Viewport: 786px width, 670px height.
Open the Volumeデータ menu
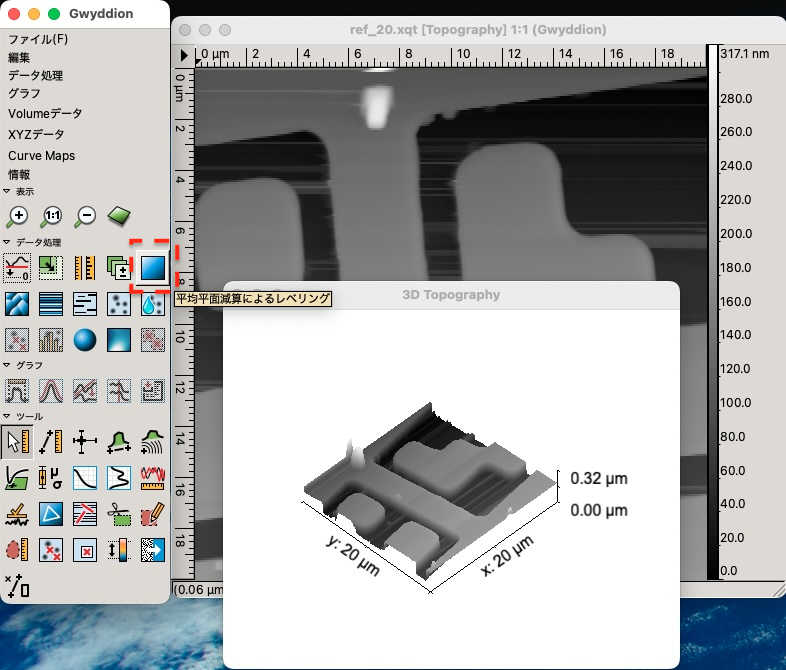(x=45, y=114)
